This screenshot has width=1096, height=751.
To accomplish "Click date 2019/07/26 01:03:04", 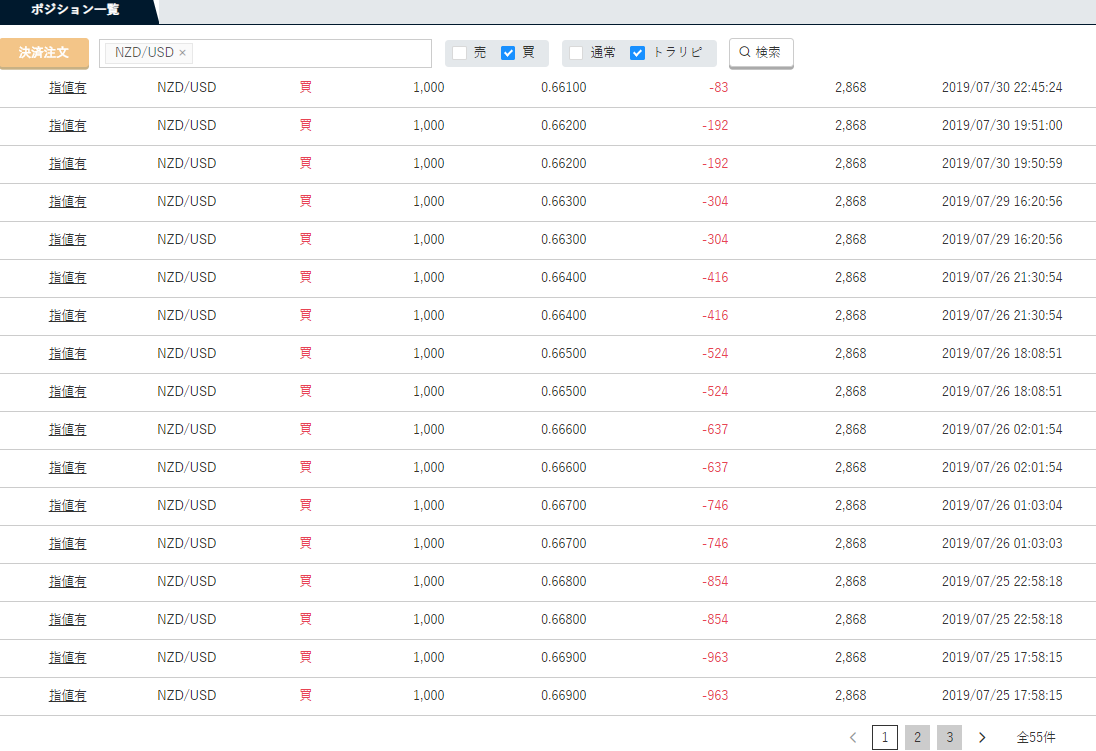I will click(1002, 506).
